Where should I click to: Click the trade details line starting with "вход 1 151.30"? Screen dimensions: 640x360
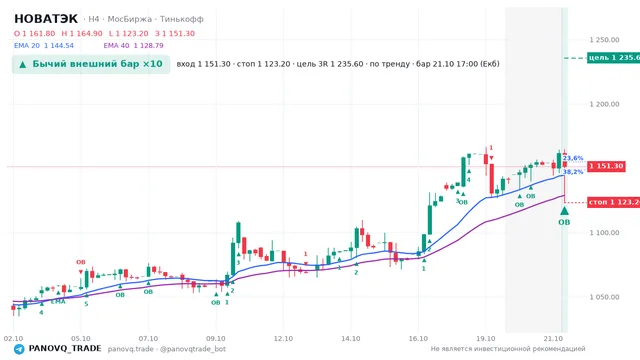(338, 64)
